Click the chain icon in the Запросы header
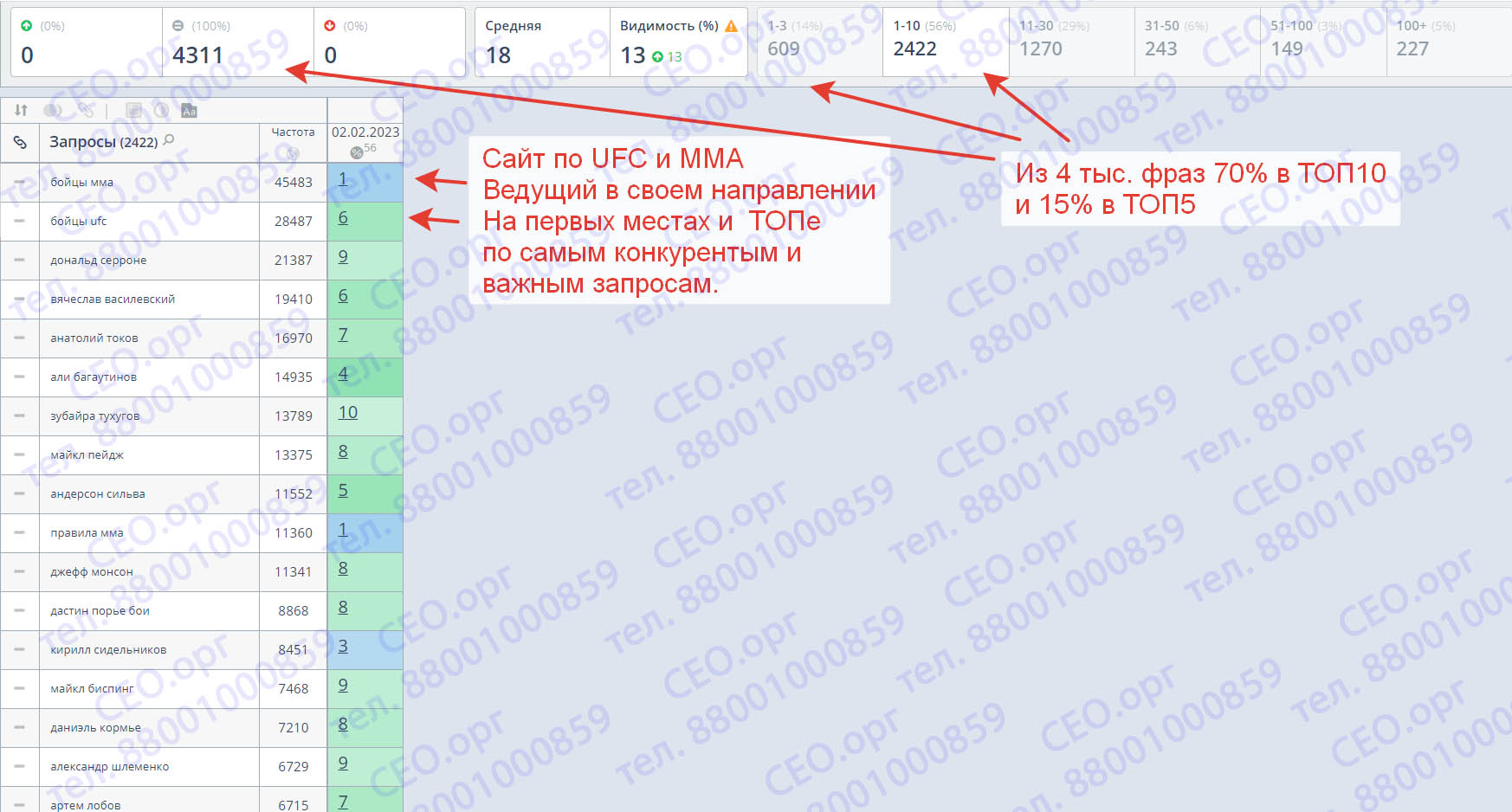 click(20, 141)
